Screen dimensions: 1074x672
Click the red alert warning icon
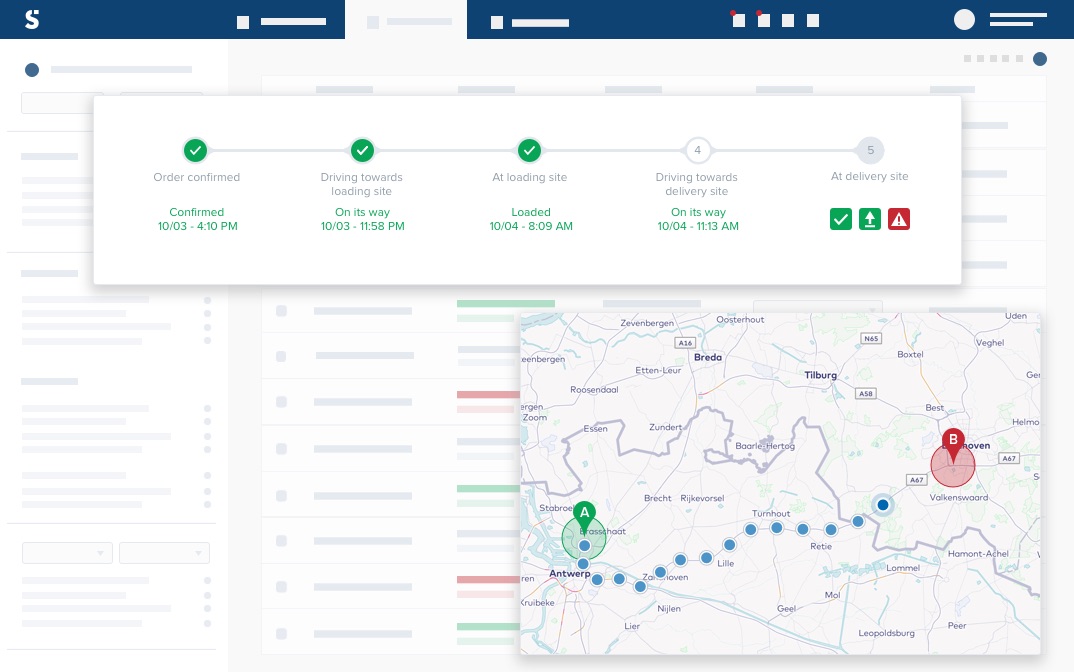pos(898,219)
